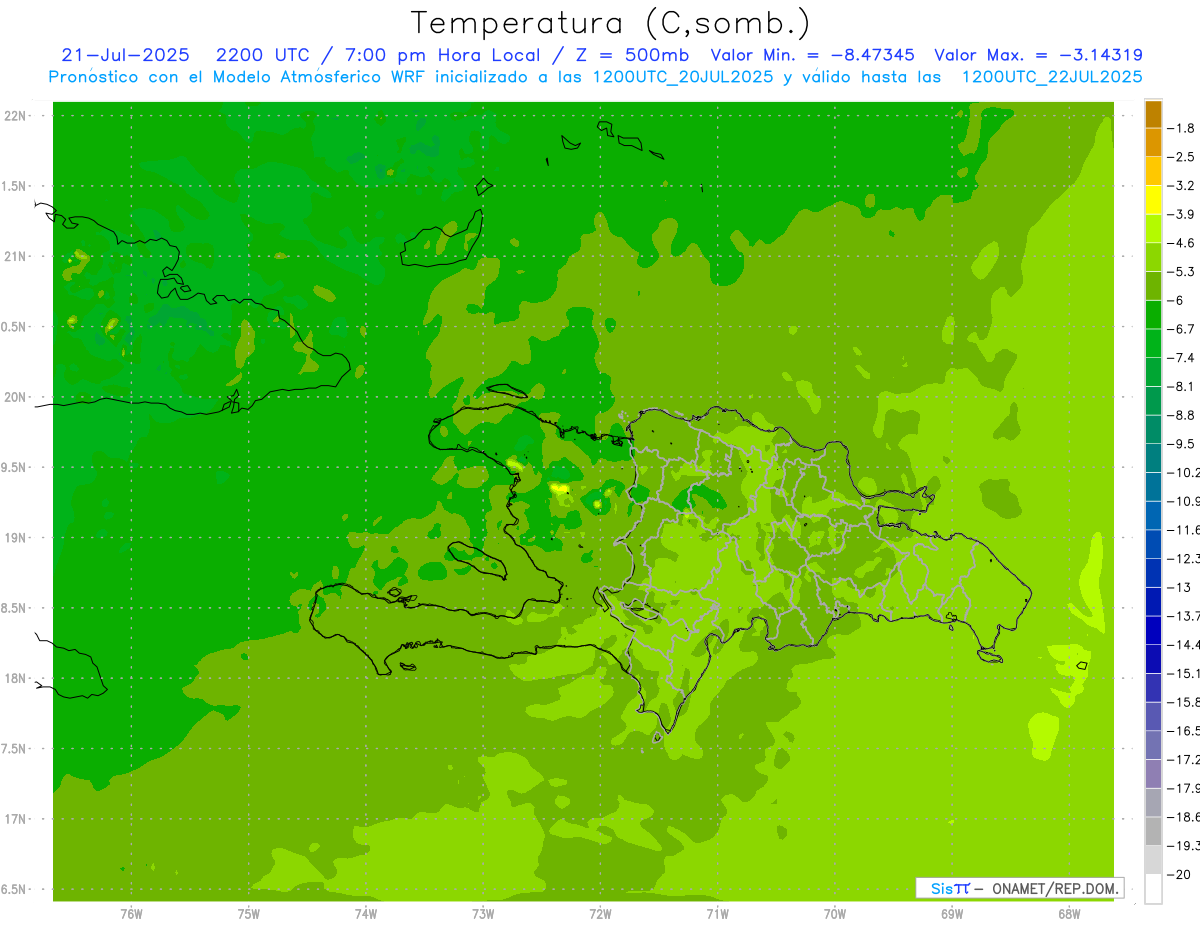Click the blue swatch between -13 and -13.7
This screenshot has width=1200, height=927.
tap(1153, 601)
